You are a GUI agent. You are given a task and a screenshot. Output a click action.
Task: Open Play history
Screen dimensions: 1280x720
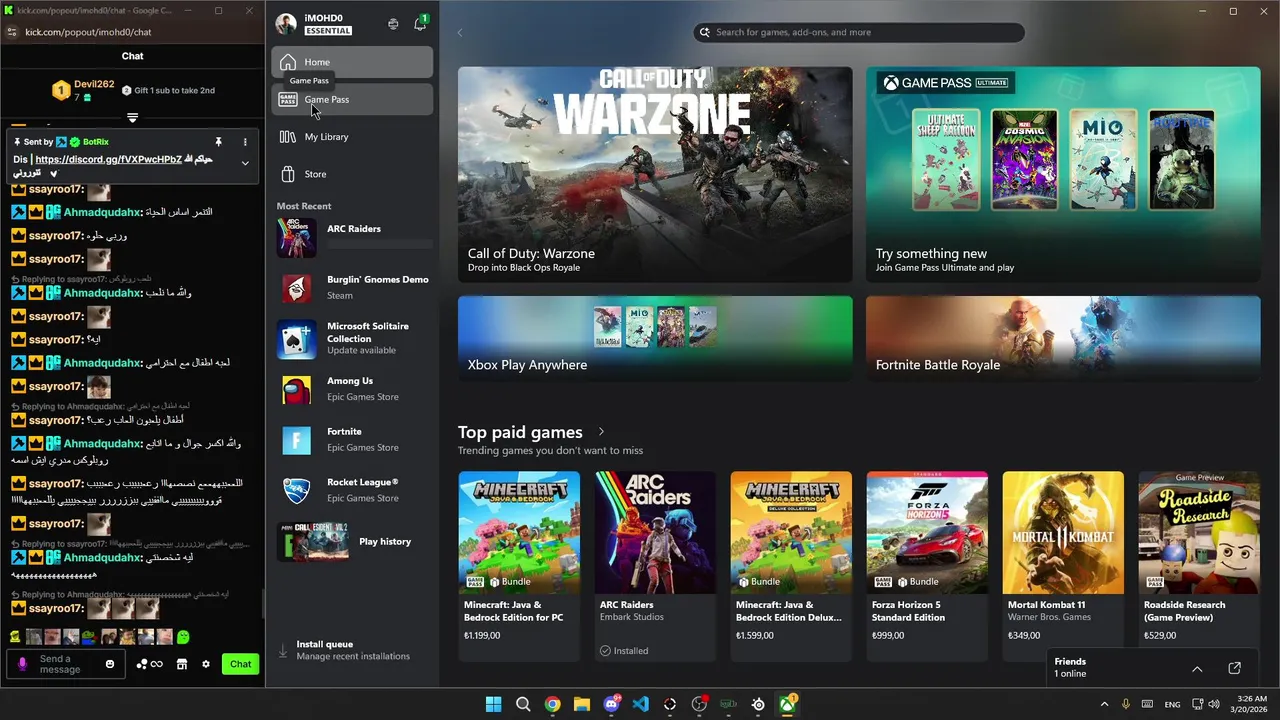point(354,541)
